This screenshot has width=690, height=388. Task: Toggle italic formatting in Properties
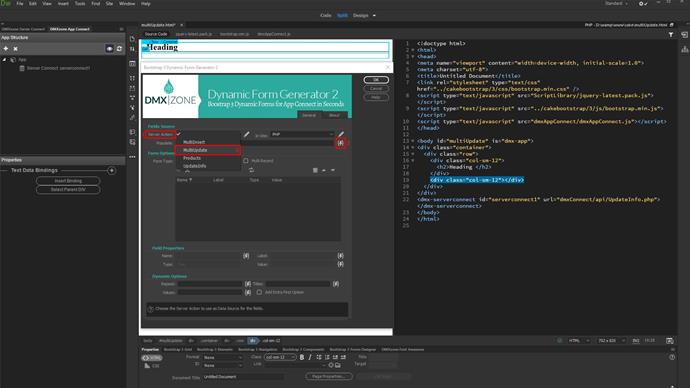click(310, 357)
